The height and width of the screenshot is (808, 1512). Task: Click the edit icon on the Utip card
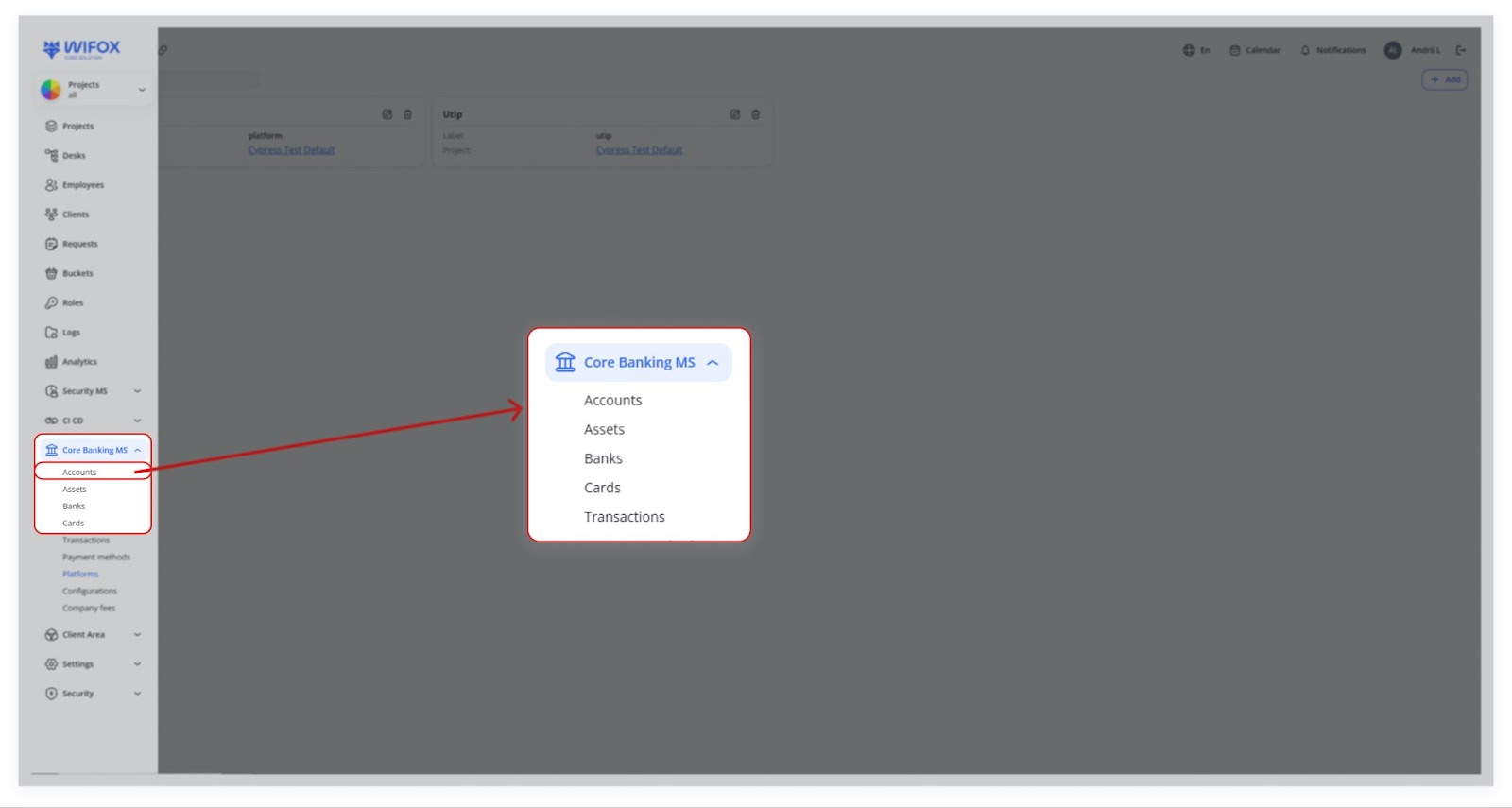(734, 114)
